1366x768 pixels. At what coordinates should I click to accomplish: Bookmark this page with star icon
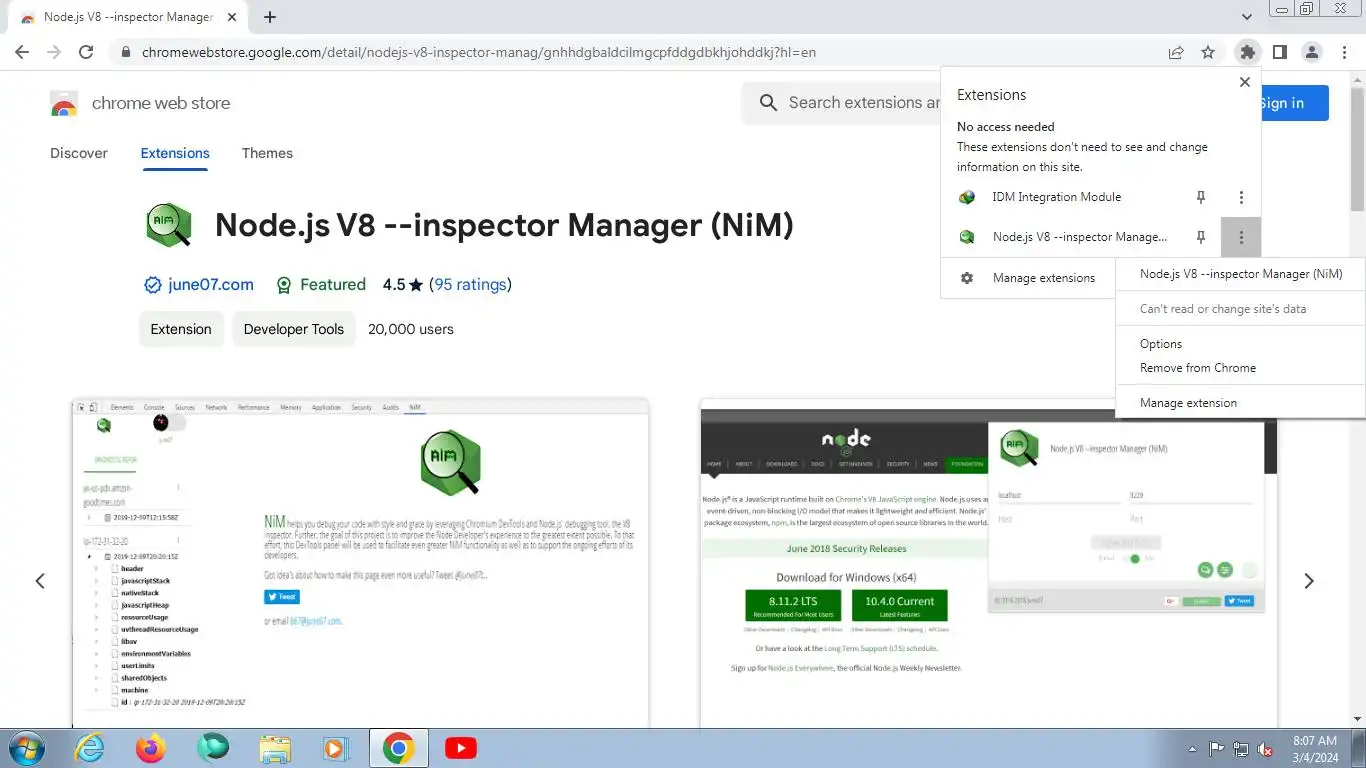tap(1208, 52)
